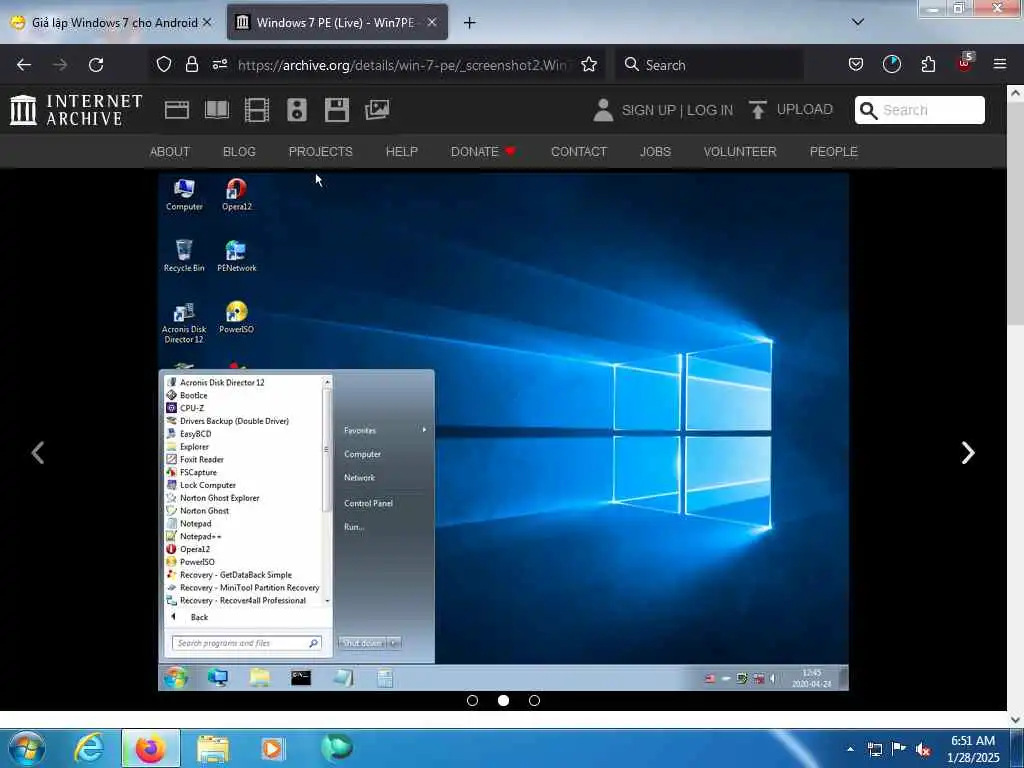Open the HELP menu item
Viewport: 1024px width, 768px height.
click(402, 152)
